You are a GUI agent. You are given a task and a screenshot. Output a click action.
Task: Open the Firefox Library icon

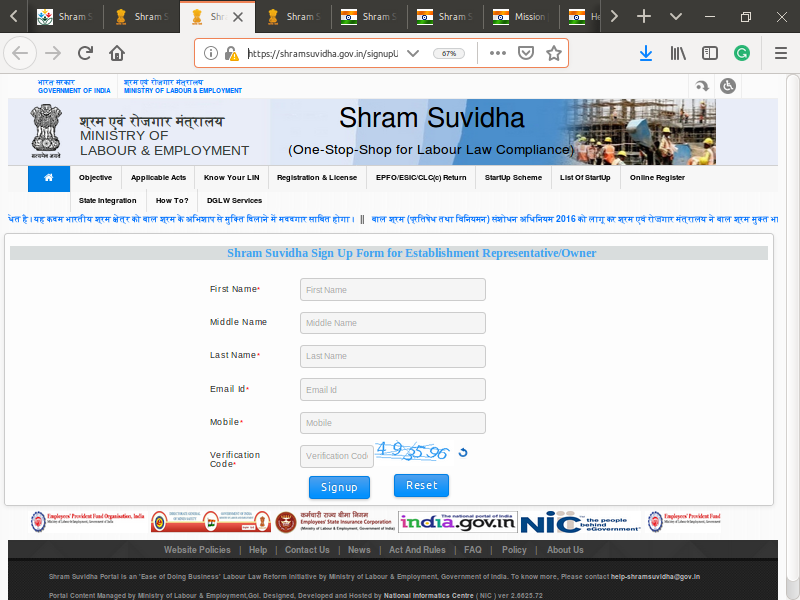tap(679, 54)
